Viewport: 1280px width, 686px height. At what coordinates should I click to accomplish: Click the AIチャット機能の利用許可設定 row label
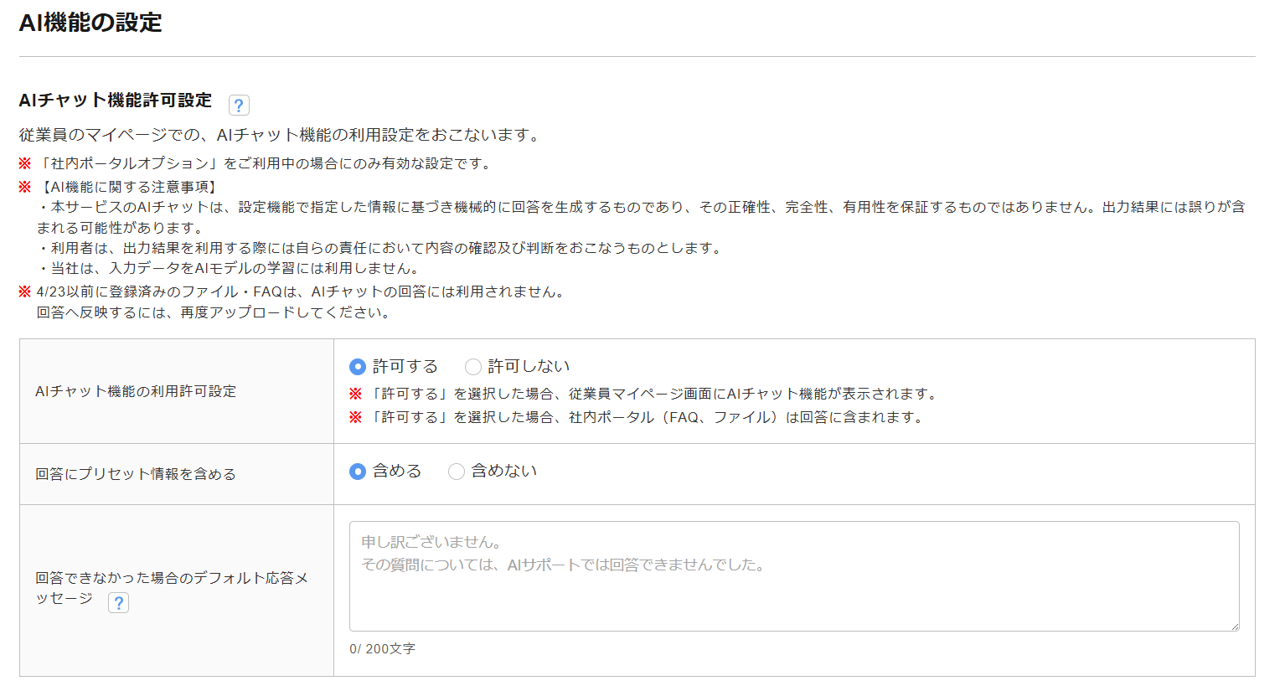[136, 391]
